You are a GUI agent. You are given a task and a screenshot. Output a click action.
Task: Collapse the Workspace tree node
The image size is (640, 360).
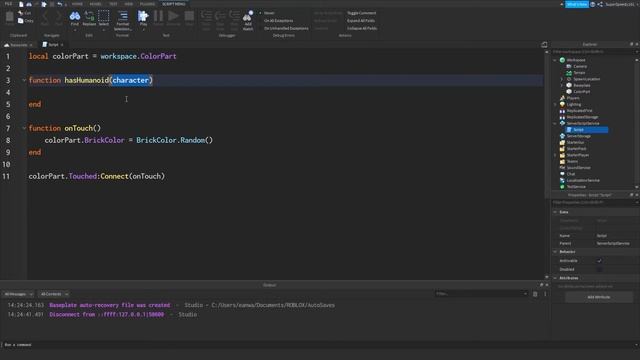(555, 60)
